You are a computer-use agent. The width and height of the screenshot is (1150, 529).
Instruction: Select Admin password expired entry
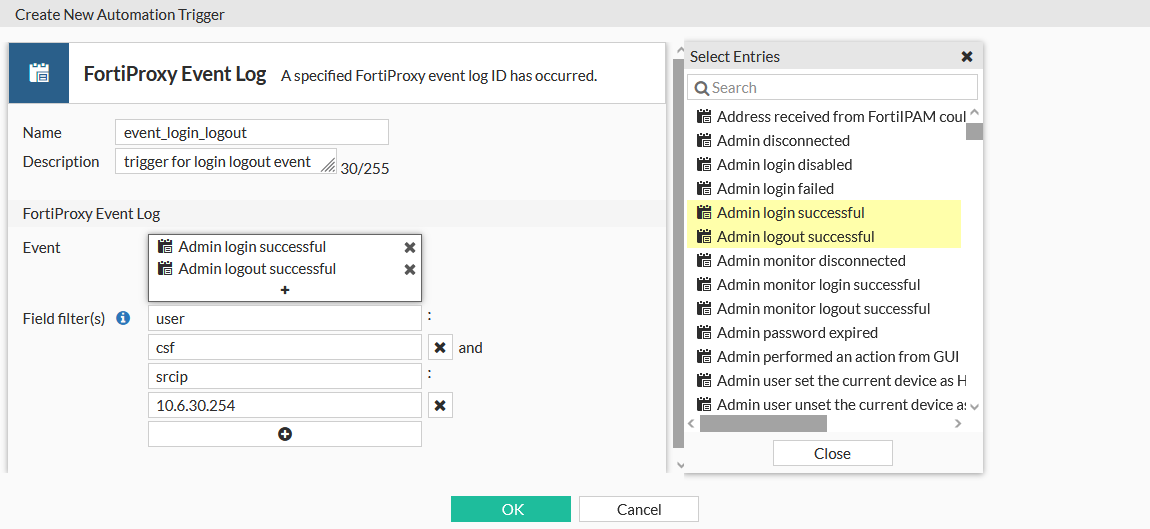[x=797, y=332]
